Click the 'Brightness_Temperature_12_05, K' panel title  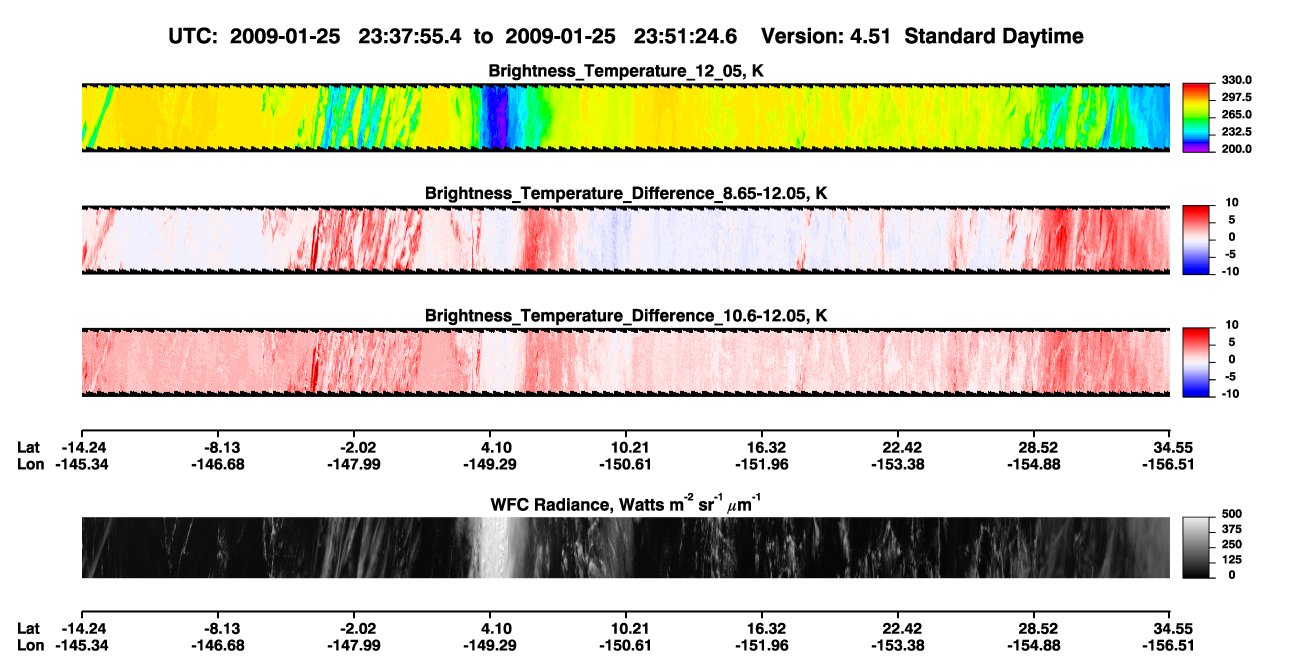626,71
